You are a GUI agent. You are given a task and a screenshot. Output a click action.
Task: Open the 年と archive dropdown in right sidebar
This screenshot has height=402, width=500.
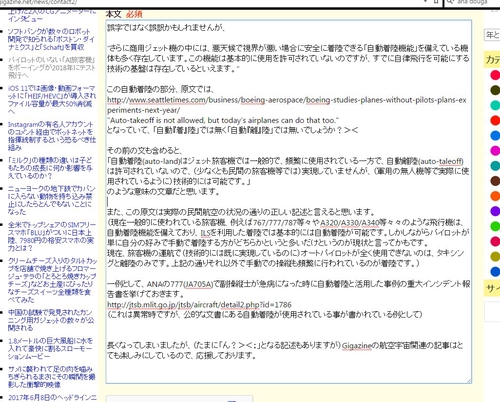click(x=492, y=35)
